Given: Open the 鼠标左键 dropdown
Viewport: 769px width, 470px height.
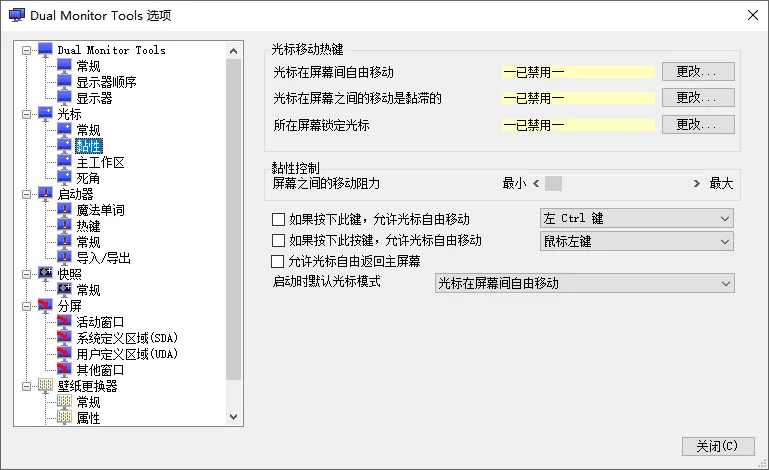Looking at the screenshot, I should point(637,241).
